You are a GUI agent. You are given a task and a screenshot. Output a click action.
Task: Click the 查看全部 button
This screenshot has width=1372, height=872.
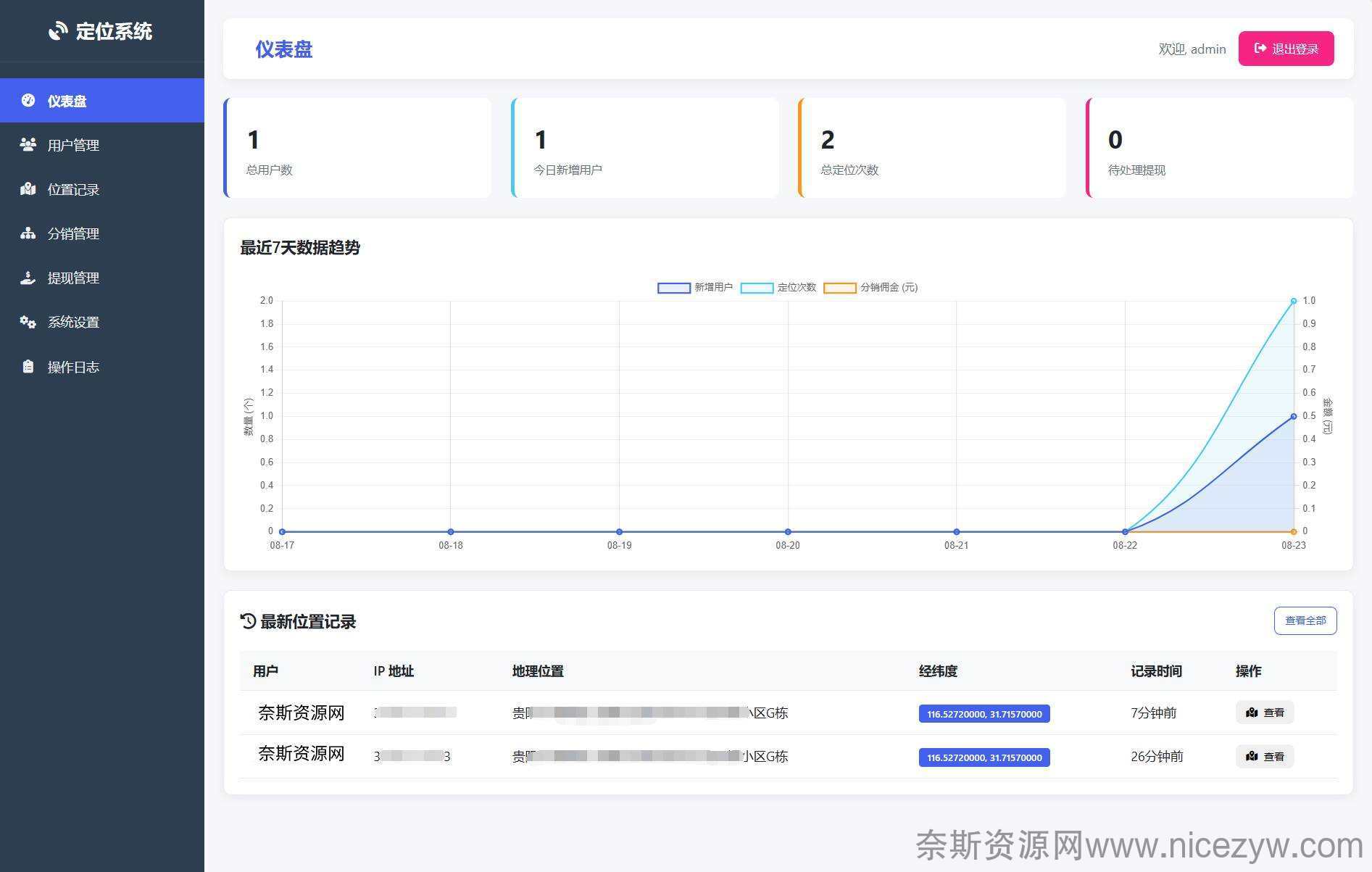tap(1305, 620)
